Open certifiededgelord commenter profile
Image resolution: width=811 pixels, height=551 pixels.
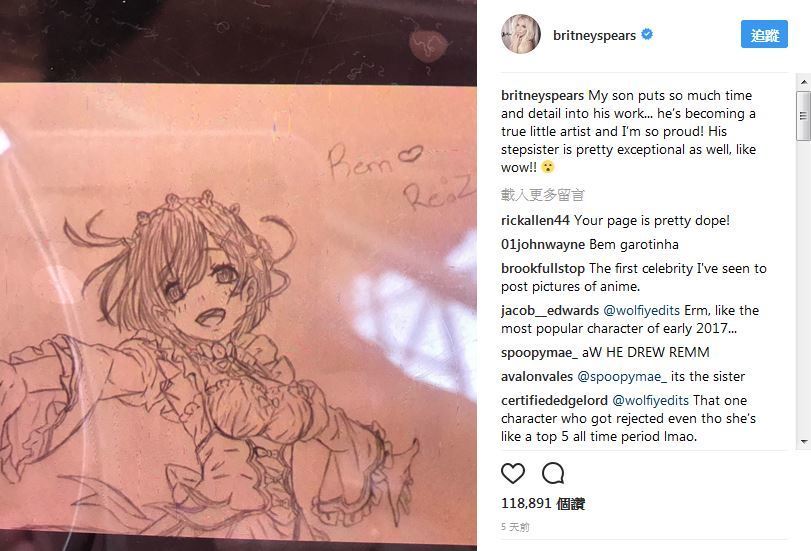coord(554,400)
